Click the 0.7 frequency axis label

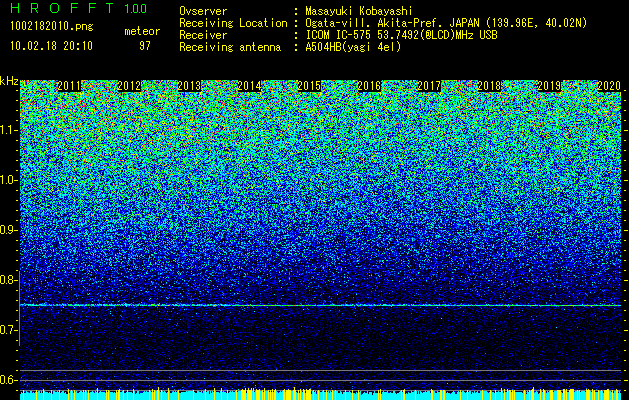point(8,330)
